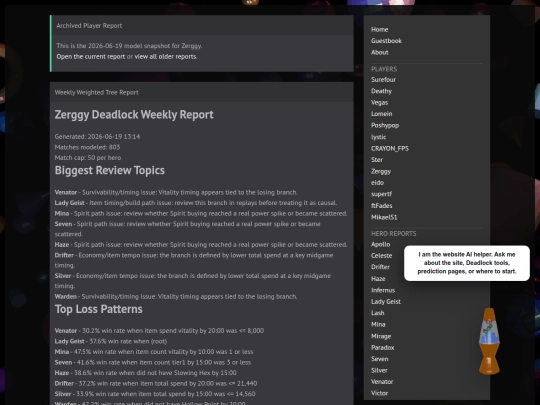The image size is (540, 405).
Task: Select the Generated: 2026-06-19 13:14 text
Action: point(97,136)
